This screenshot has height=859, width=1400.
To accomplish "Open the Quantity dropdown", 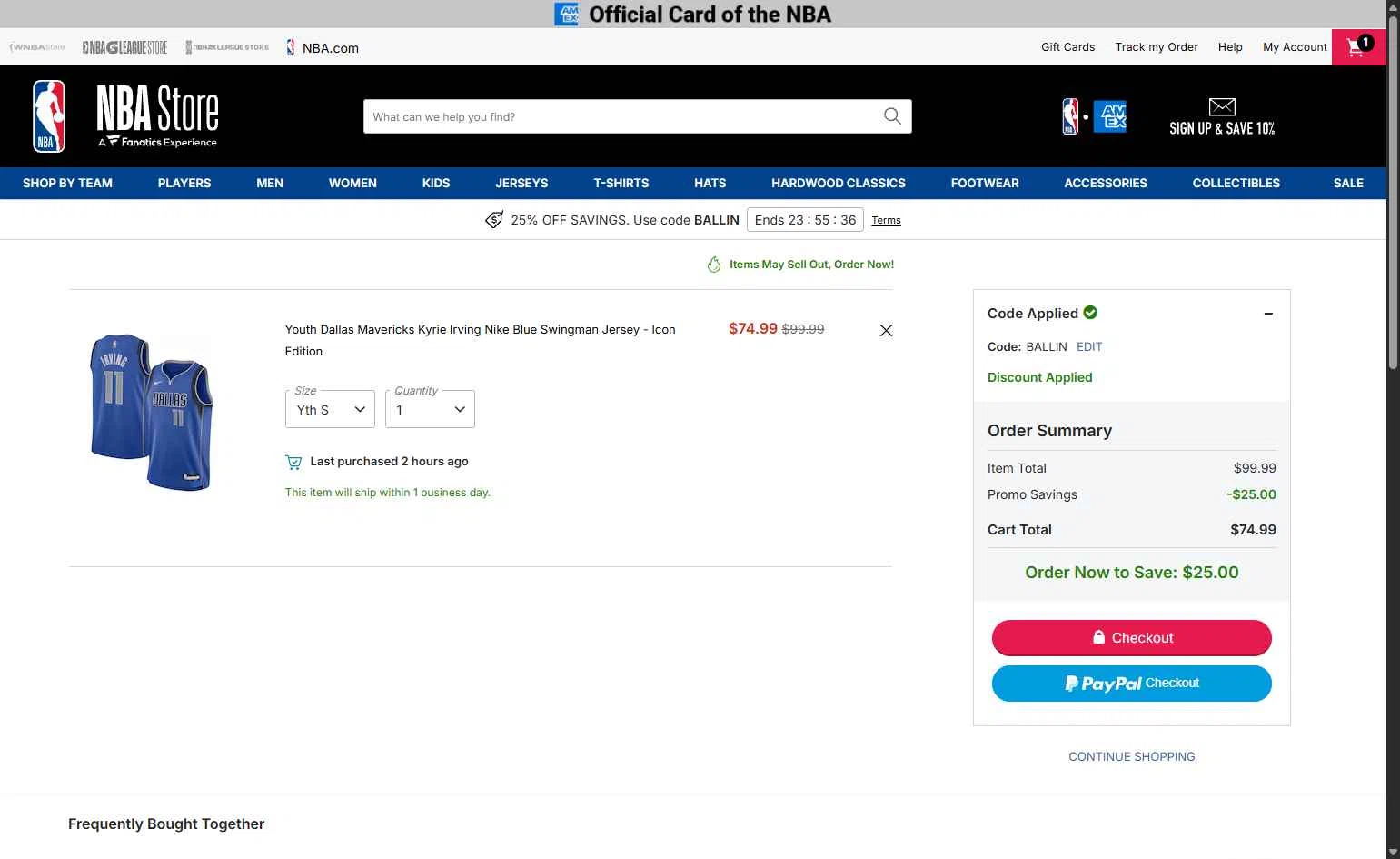I will tap(430, 409).
